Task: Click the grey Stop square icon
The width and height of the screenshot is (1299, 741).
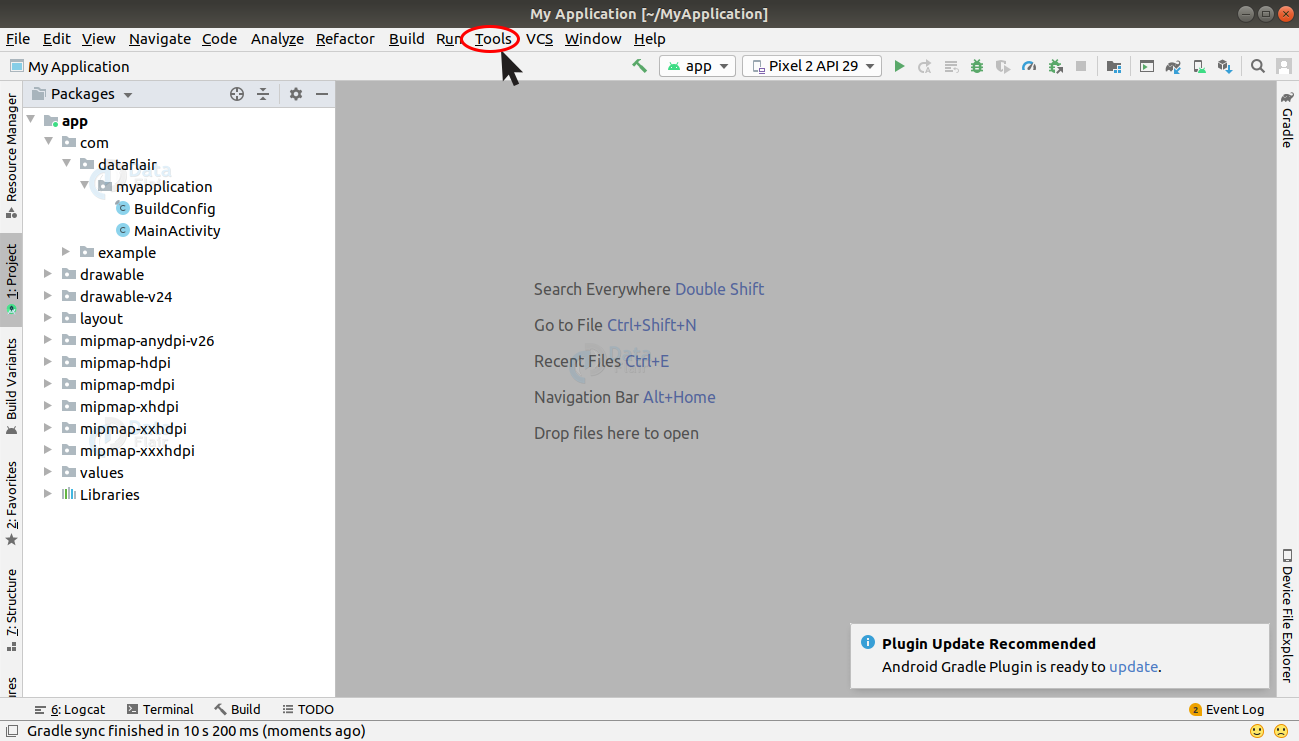Action: 1081,66
